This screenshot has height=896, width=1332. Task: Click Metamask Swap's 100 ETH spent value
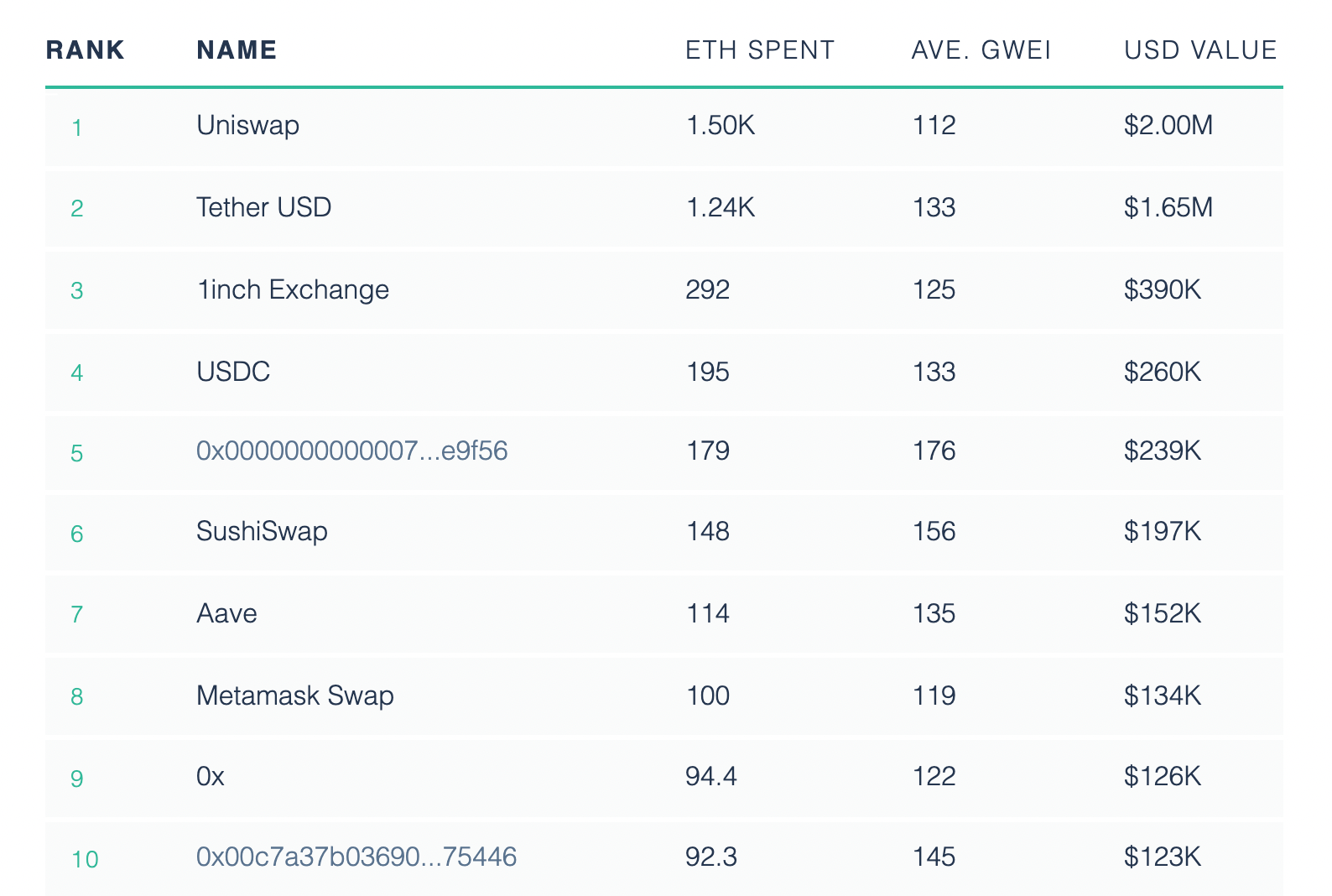[x=708, y=695]
